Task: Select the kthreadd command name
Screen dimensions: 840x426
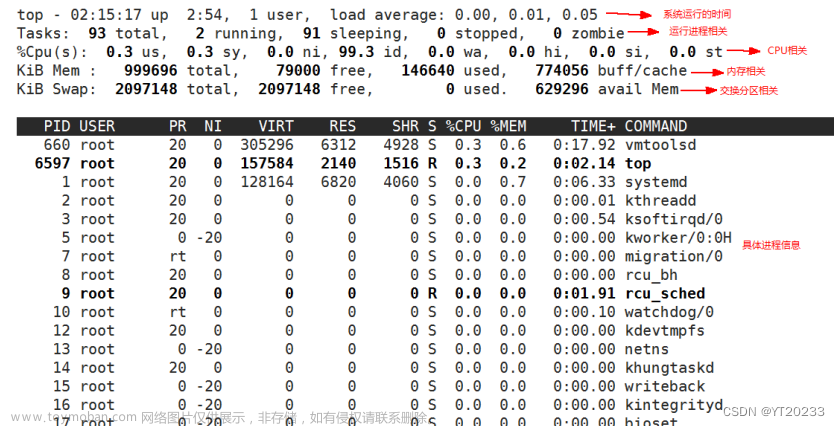Action: (x=660, y=200)
